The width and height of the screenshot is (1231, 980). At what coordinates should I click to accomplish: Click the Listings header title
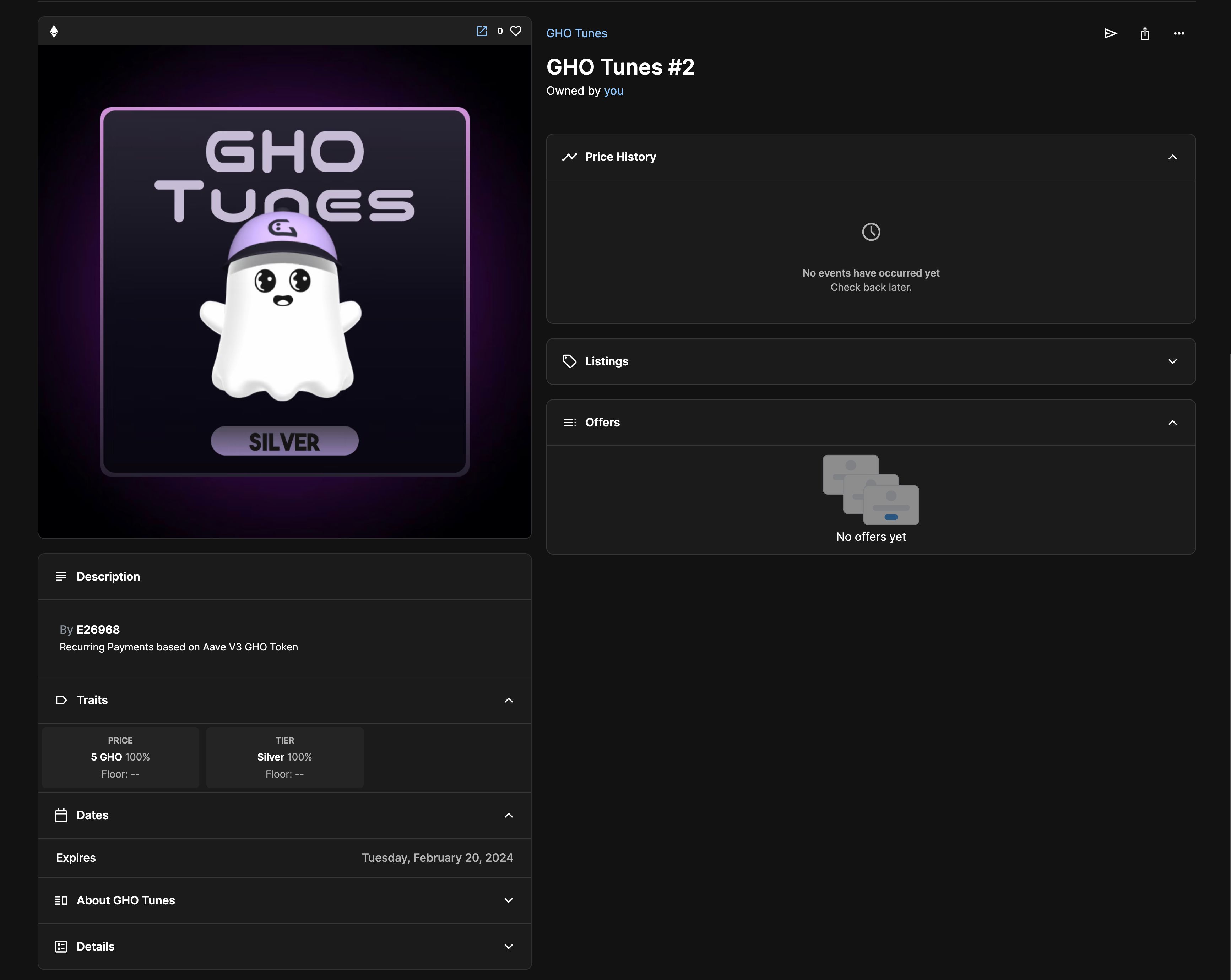[x=606, y=361]
